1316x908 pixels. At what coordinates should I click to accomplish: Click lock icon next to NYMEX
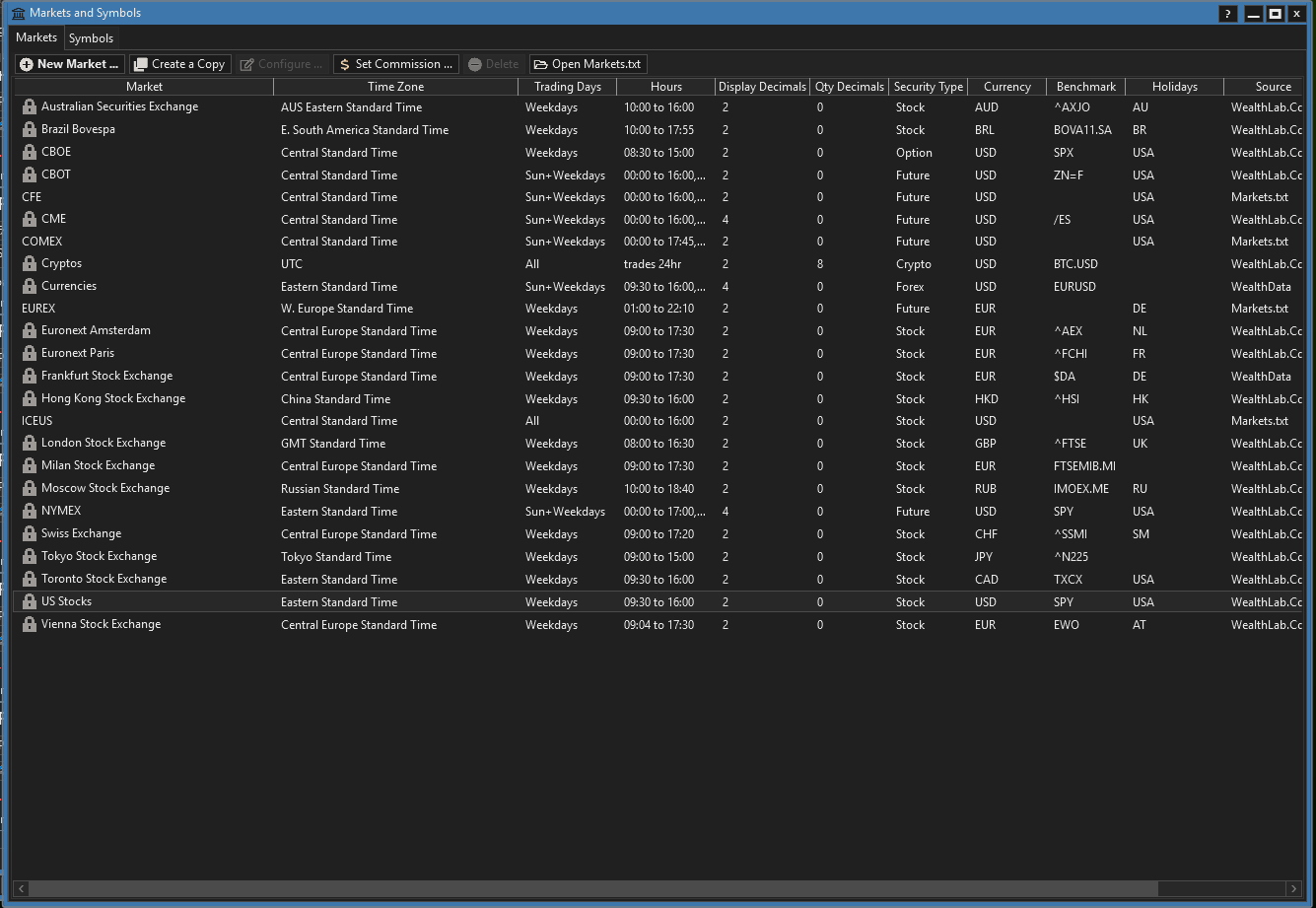30,512
